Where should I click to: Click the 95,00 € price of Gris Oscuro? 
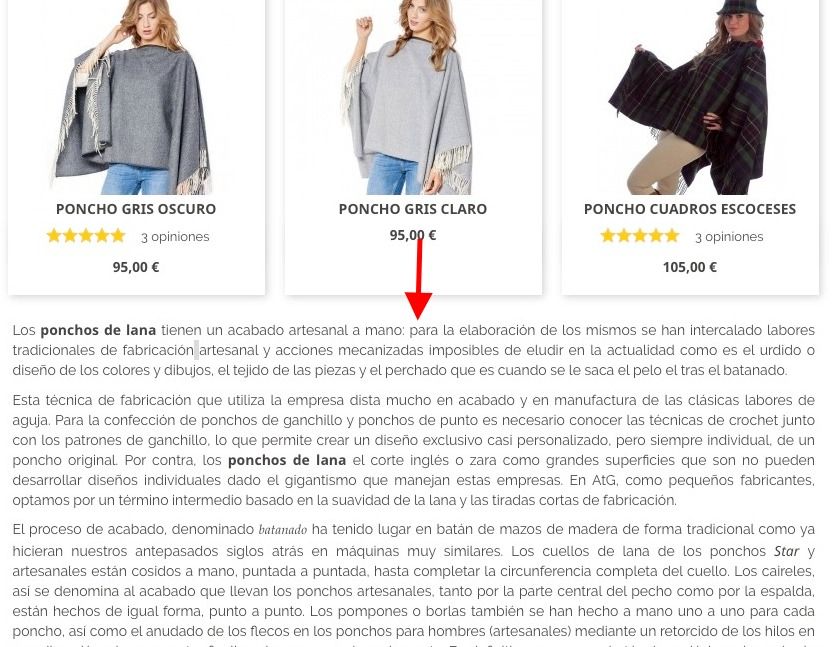coord(136,267)
